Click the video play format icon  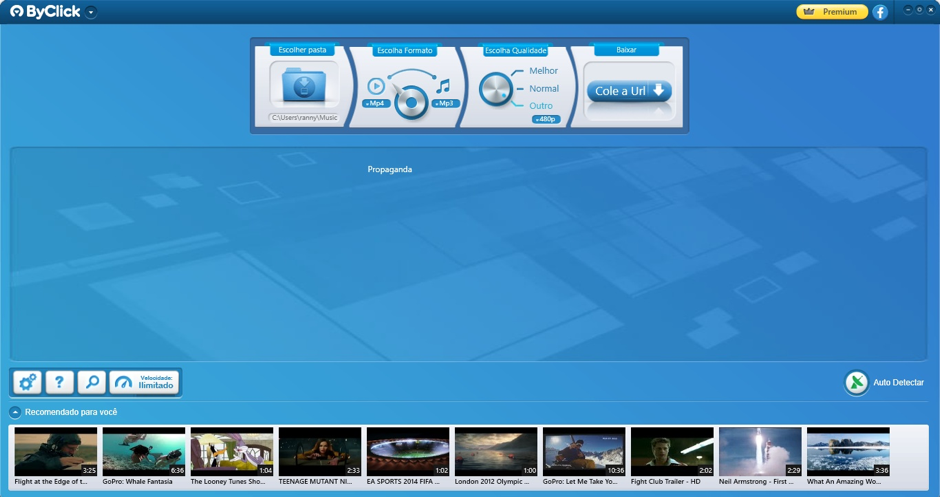(x=376, y=86)
